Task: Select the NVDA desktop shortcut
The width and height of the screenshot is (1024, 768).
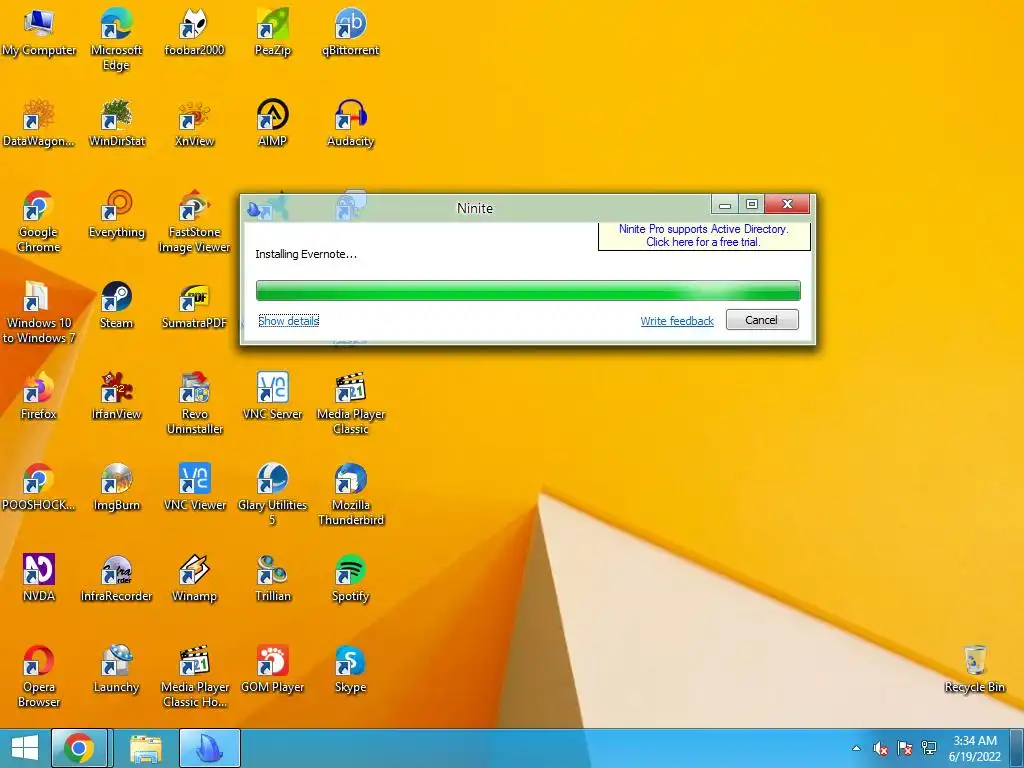Action: pos(39,578)
